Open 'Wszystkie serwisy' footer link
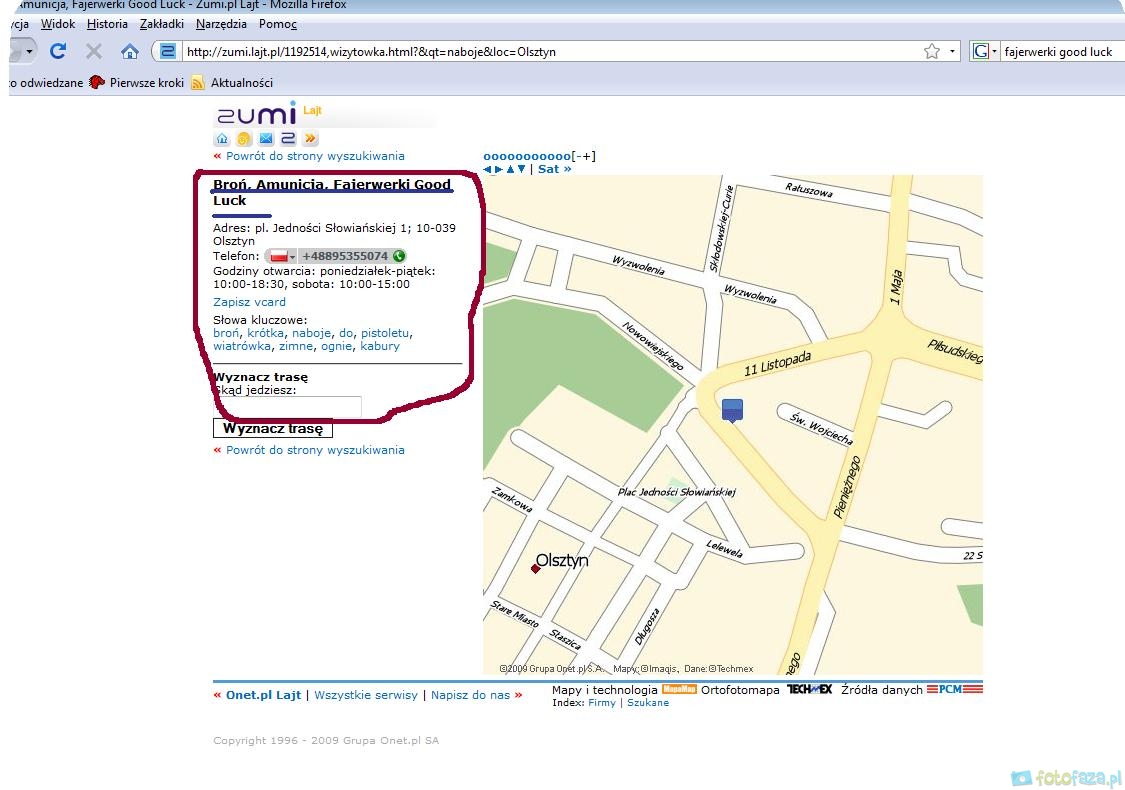Screen dimensions: 1125x790 click(366, 695)
